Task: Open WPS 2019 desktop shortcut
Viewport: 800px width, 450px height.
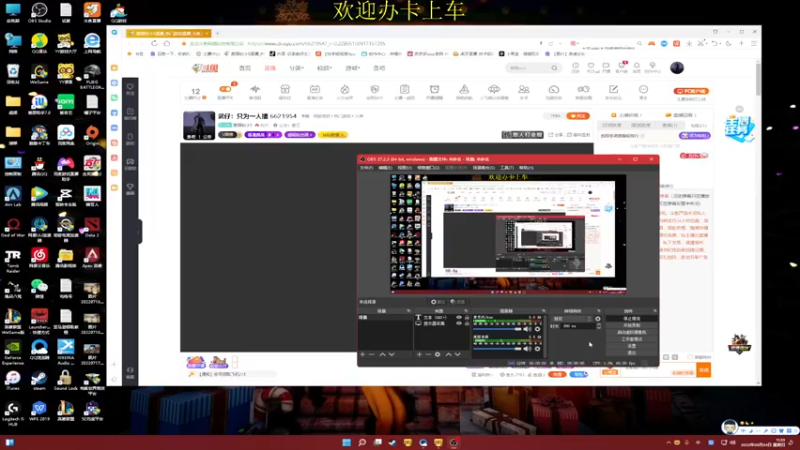Action: [x=39, y=411]
